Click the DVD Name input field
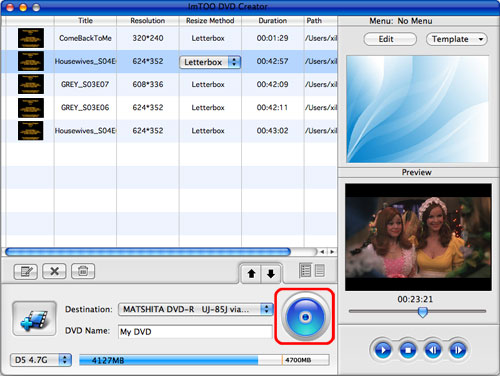This screenshot has height=376, width=500. tap(195, 332)
